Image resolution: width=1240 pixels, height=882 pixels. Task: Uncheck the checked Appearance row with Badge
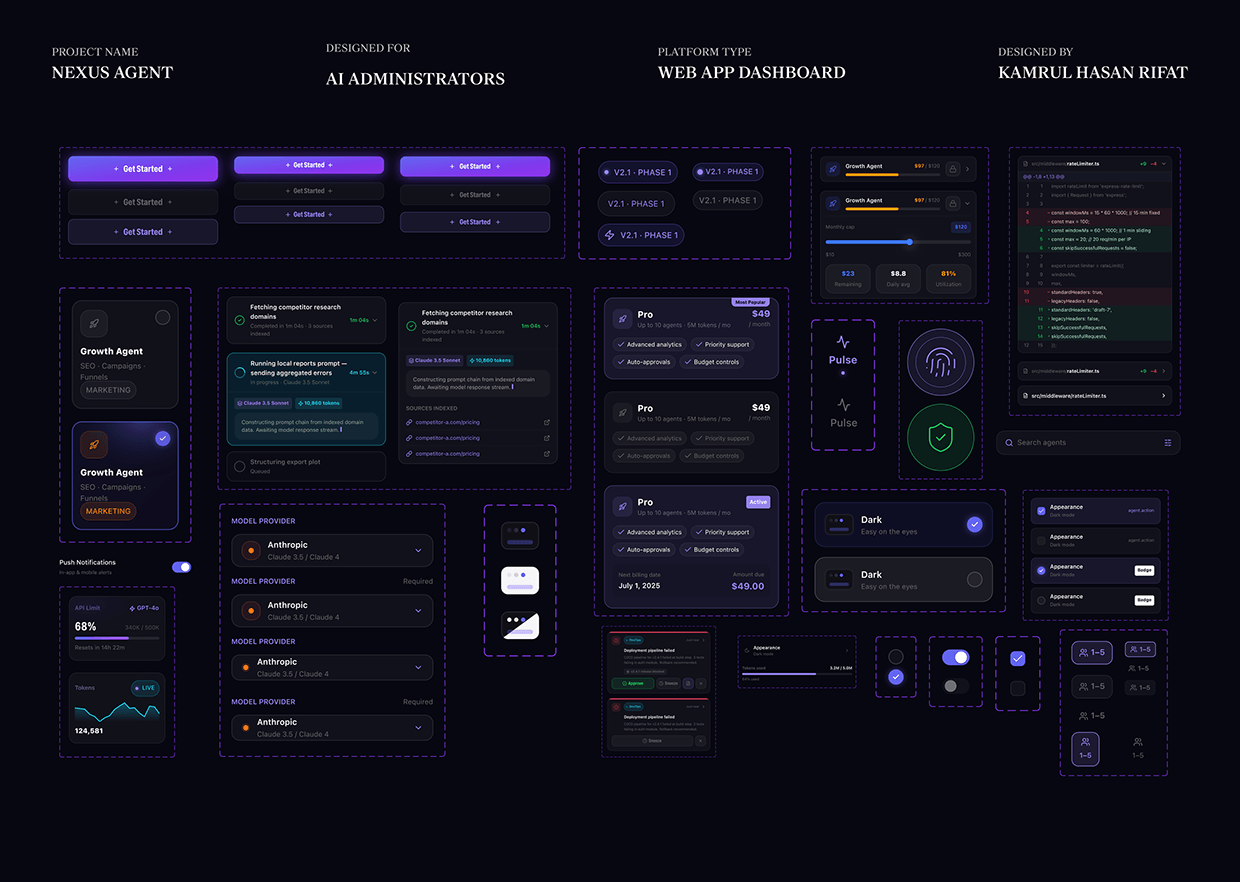pyautogui.click(x=1041, y=570)
